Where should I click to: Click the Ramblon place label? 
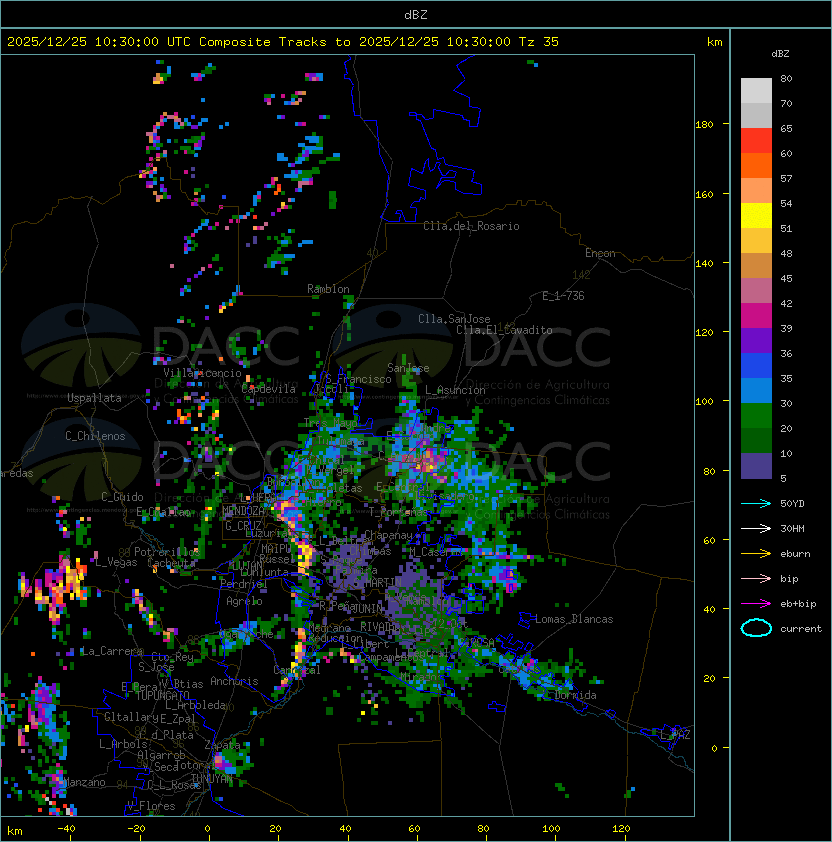pyautogui.click(x=328, y=289)
